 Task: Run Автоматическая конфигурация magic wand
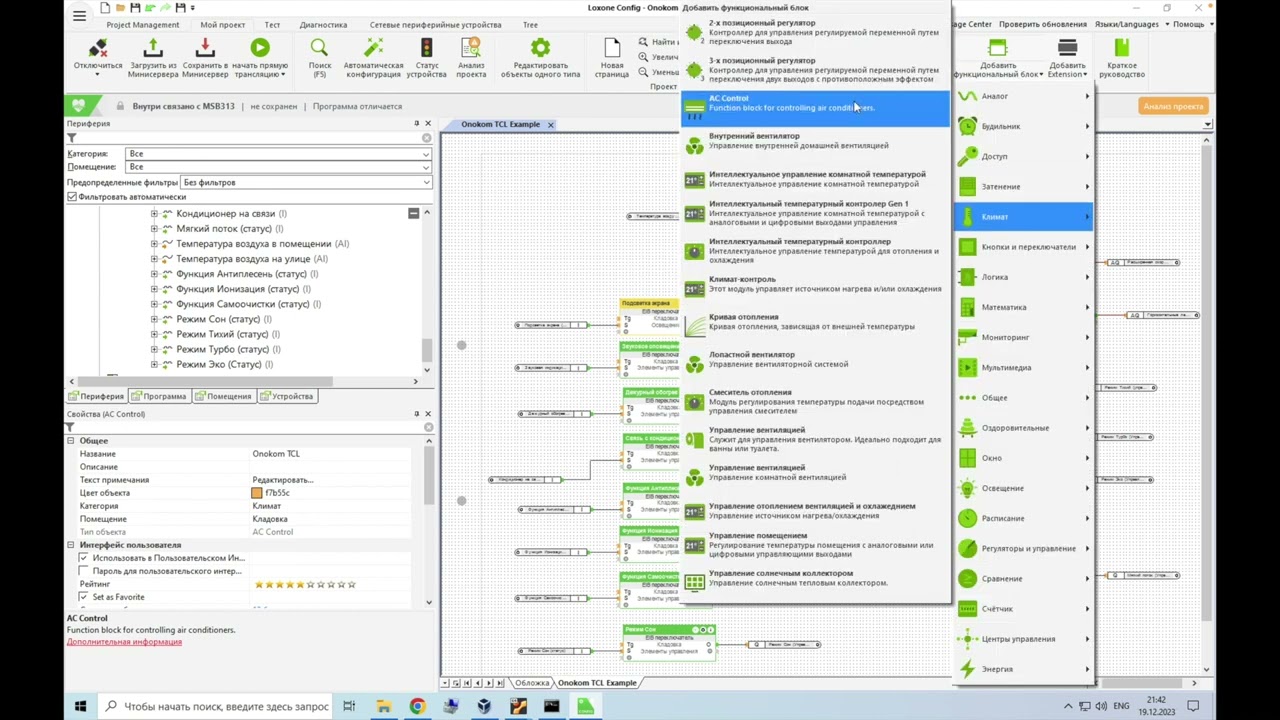click(373, 48)
